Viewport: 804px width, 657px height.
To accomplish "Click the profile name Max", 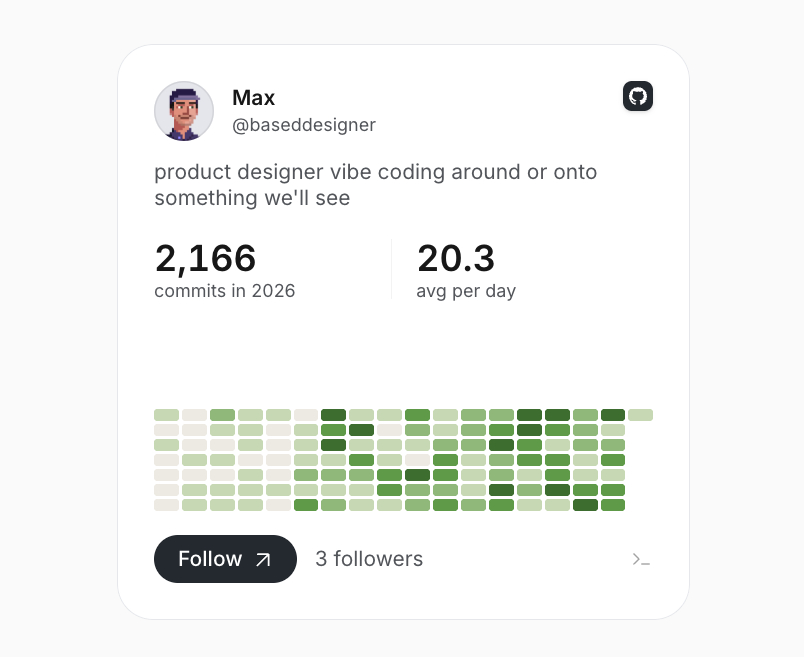I will click(254, 98).
